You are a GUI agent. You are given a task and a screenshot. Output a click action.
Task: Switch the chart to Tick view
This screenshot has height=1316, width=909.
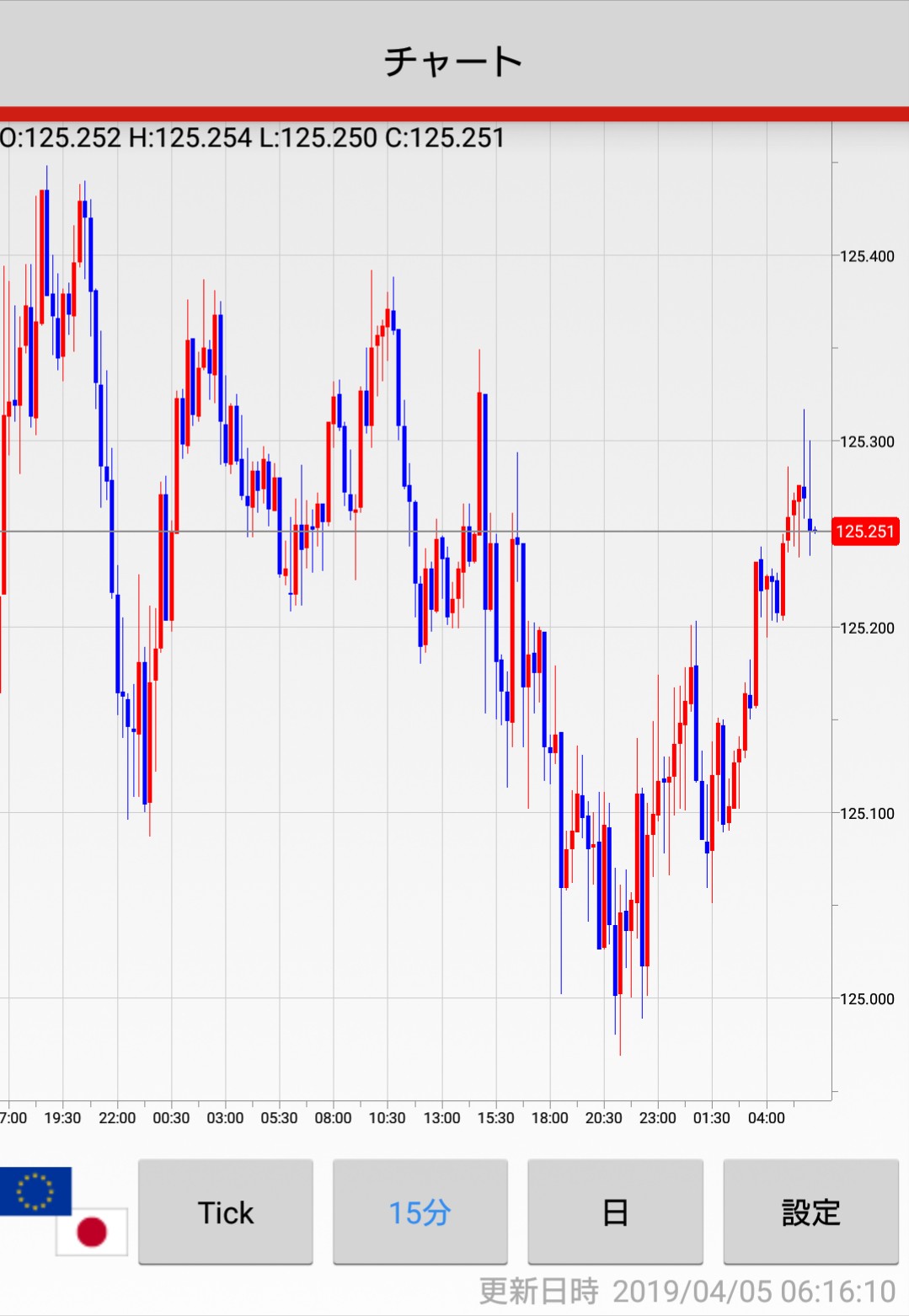pyautogui.click(x=226, y=1212)
